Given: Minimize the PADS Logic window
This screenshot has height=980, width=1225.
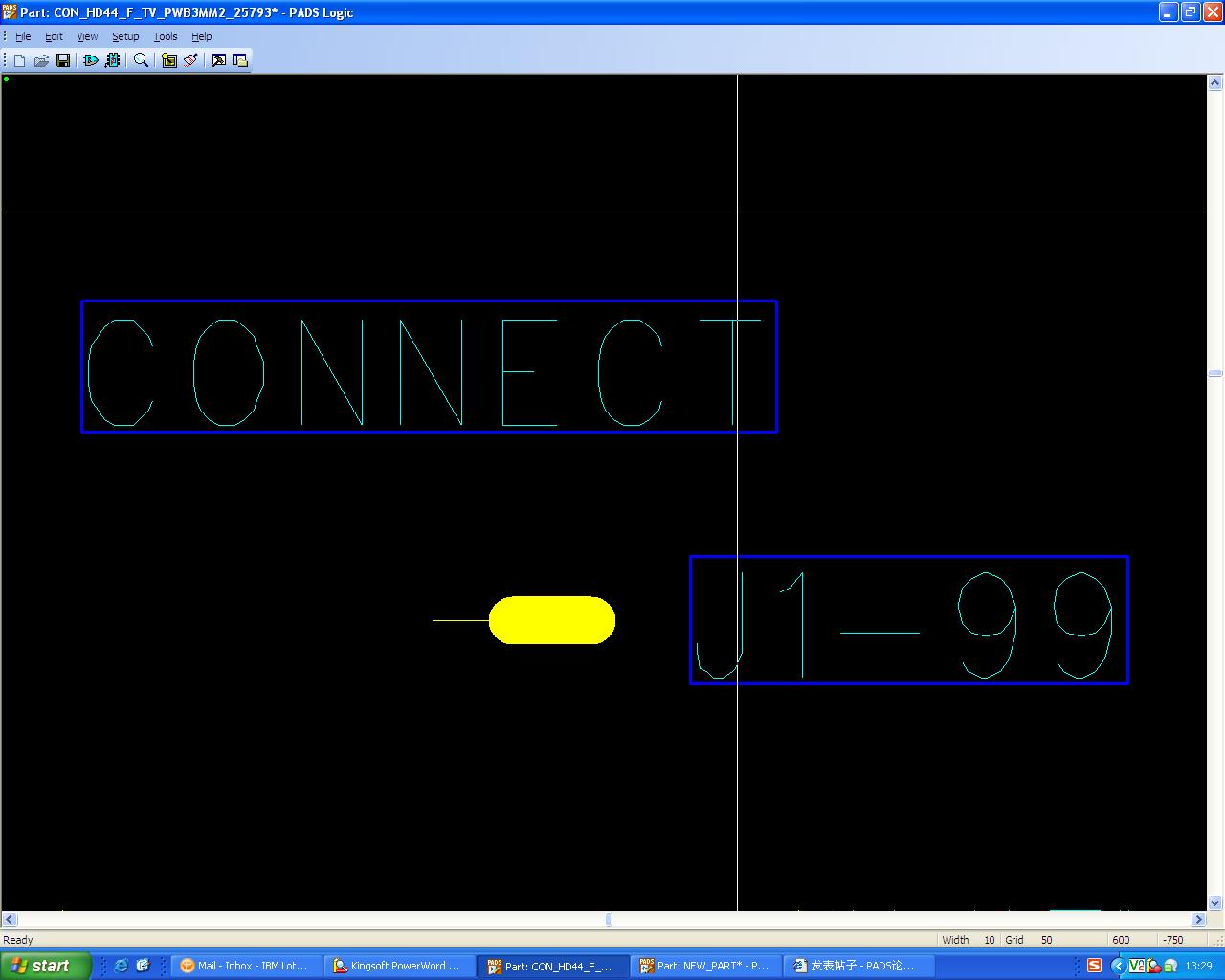Looking at the screenshot, I should [1169, 12].
